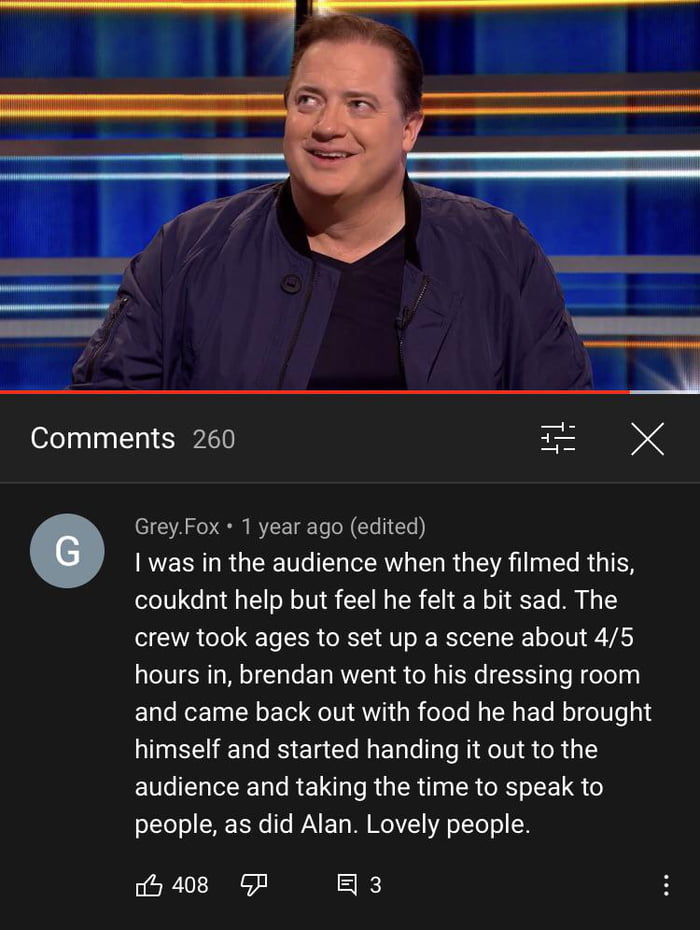Like Grey.Fox's comment with thumbs up
Image resolution: width=700 pixels, height=930 pixels.
(149, 886)
